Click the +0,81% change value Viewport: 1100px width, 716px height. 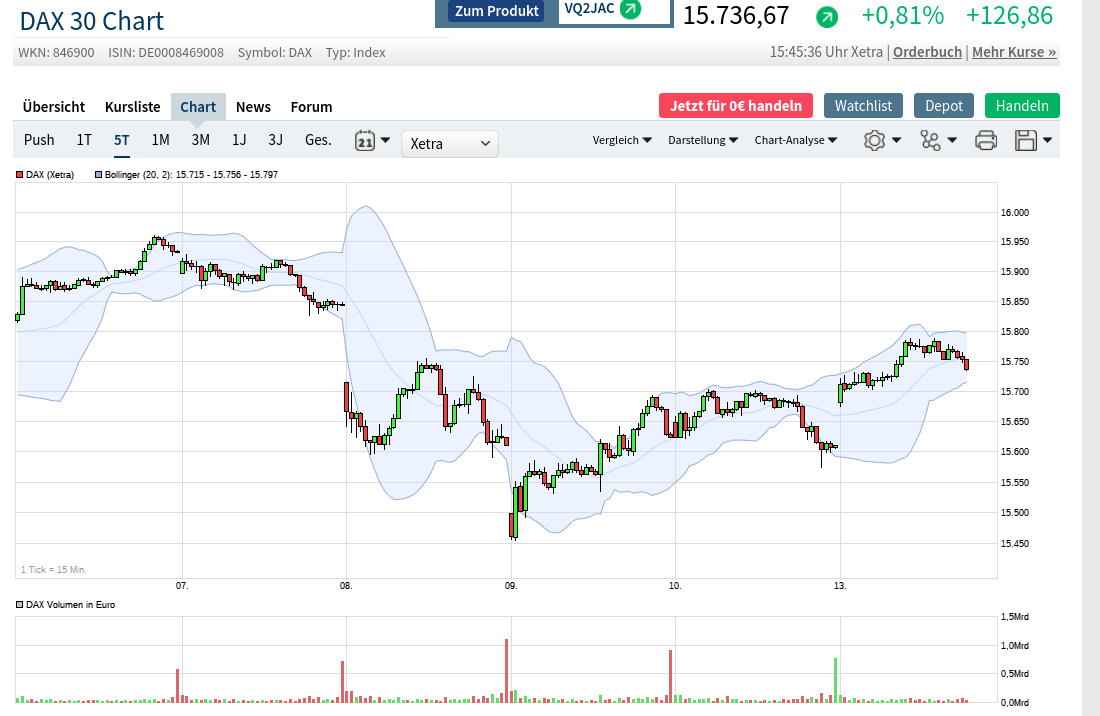click(x=902, y=15)
